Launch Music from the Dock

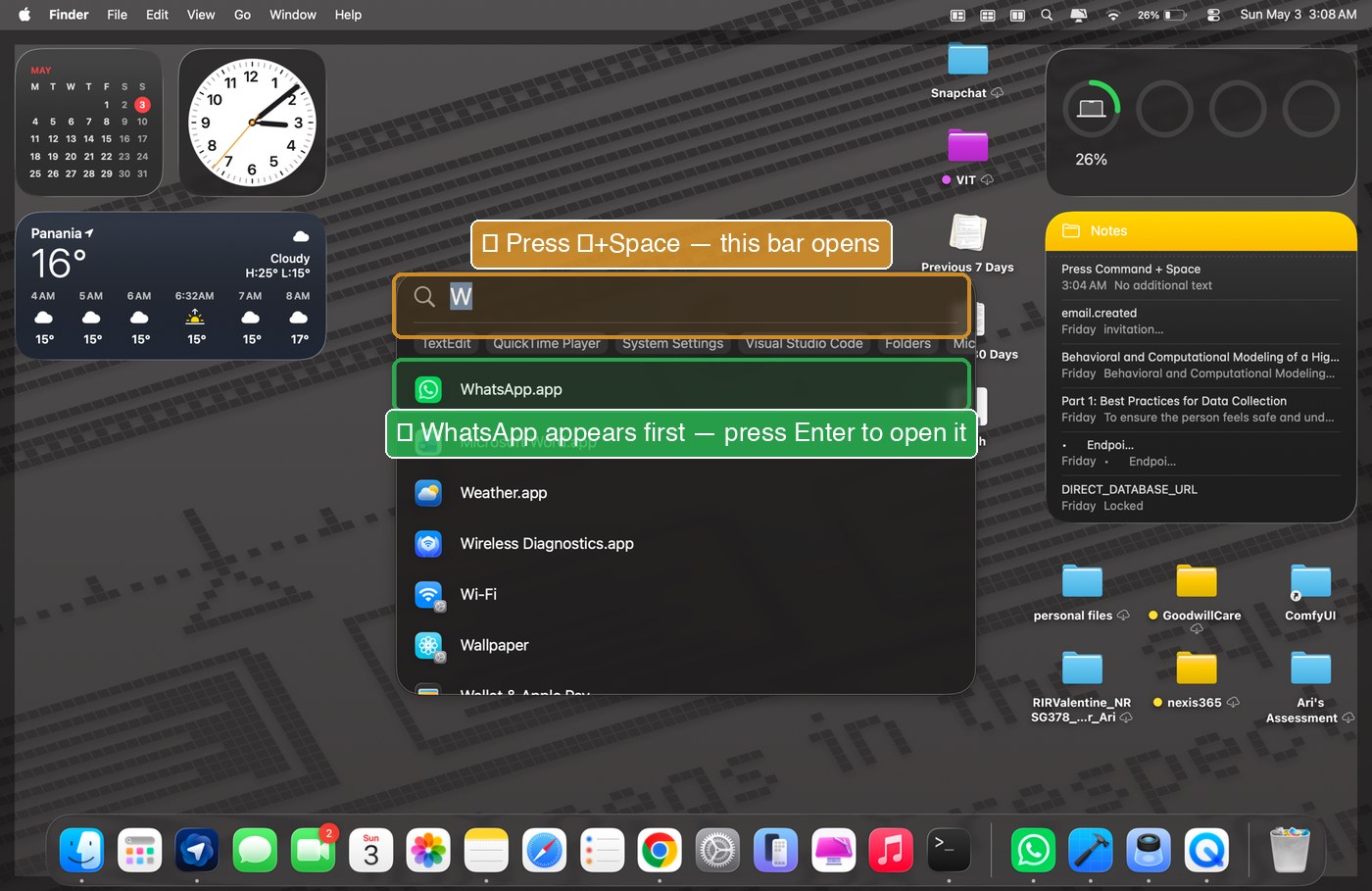(x=891, y=850)
